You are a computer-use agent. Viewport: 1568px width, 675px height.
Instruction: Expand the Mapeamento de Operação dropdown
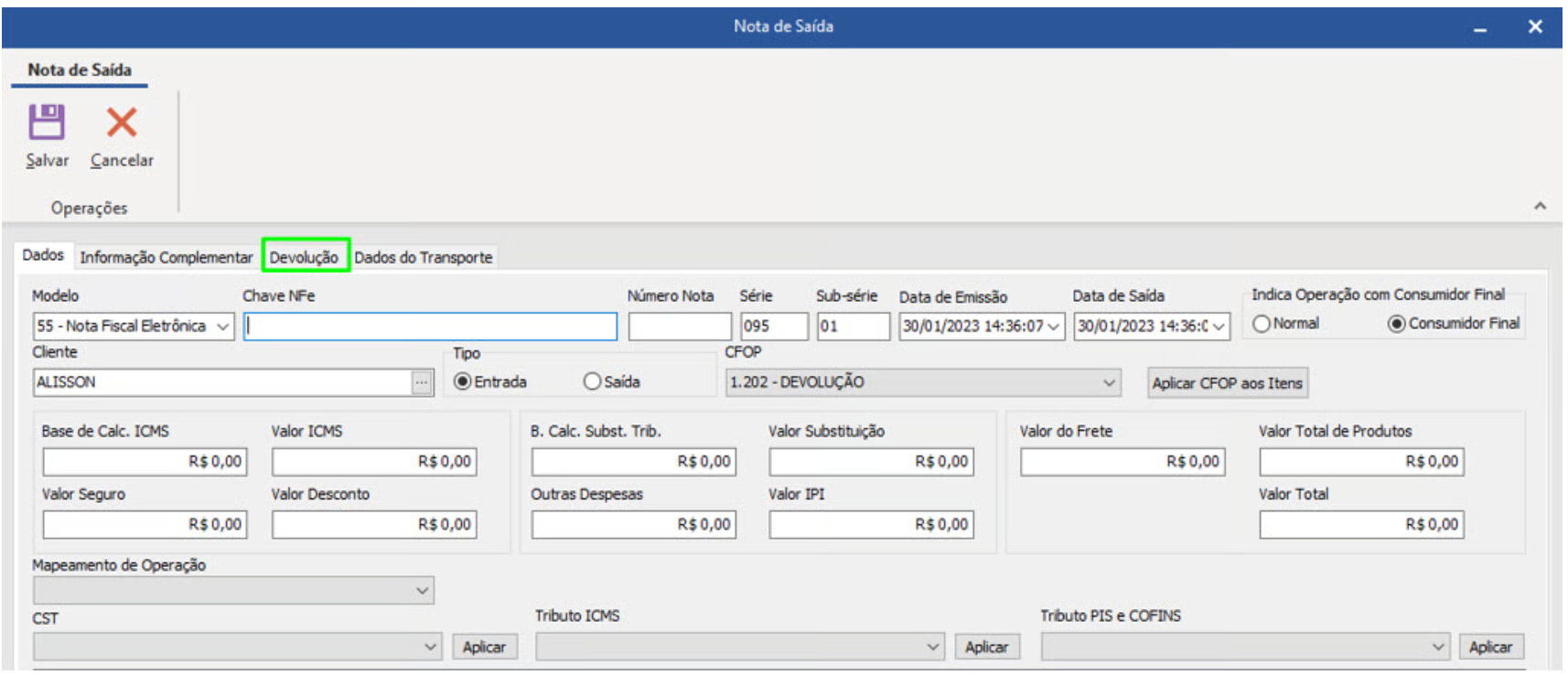(422, 591)
